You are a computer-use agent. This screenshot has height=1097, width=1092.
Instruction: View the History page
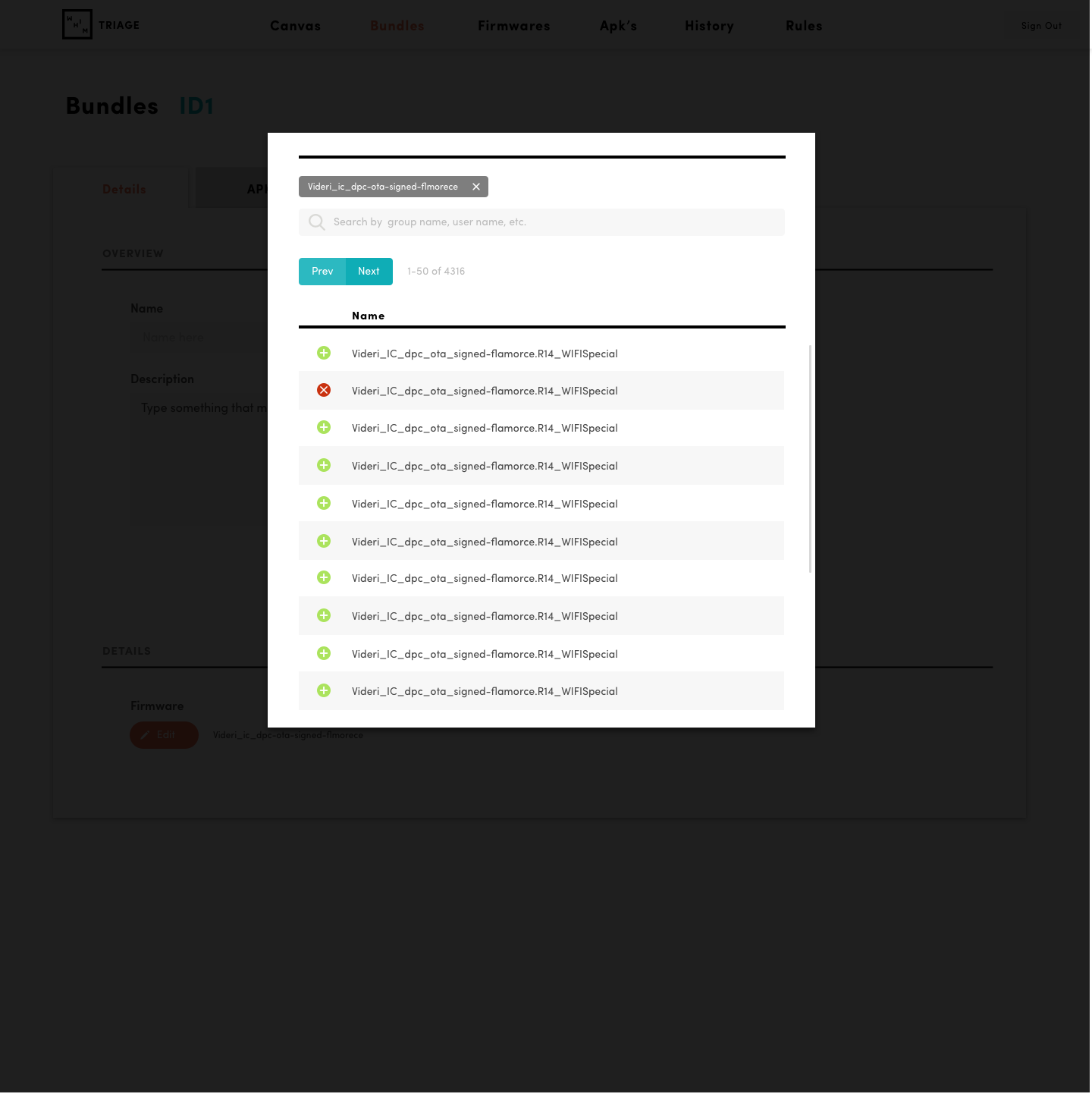[x=710, y=26]
